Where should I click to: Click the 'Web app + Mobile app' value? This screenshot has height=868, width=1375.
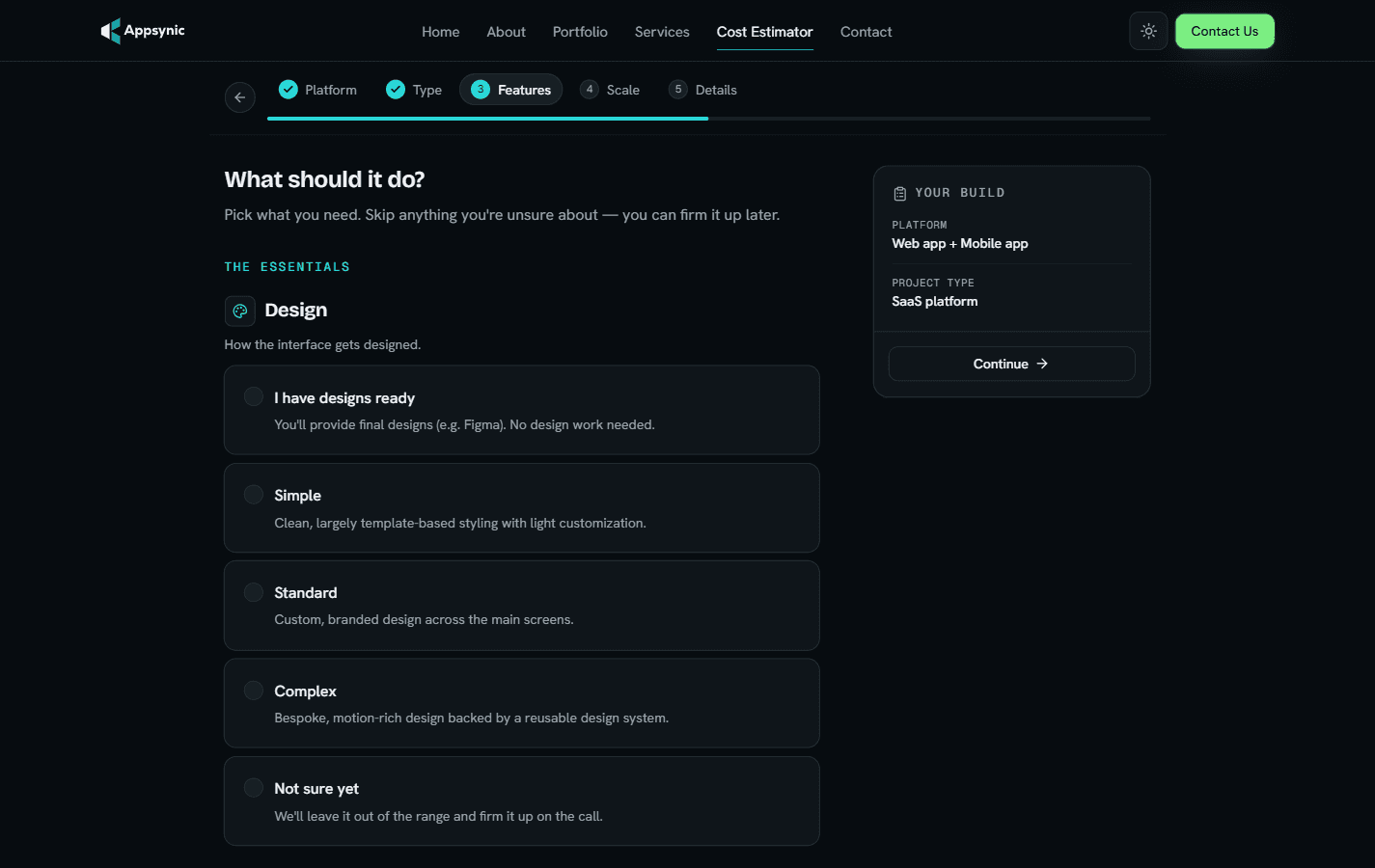click(x=960, y=244)
